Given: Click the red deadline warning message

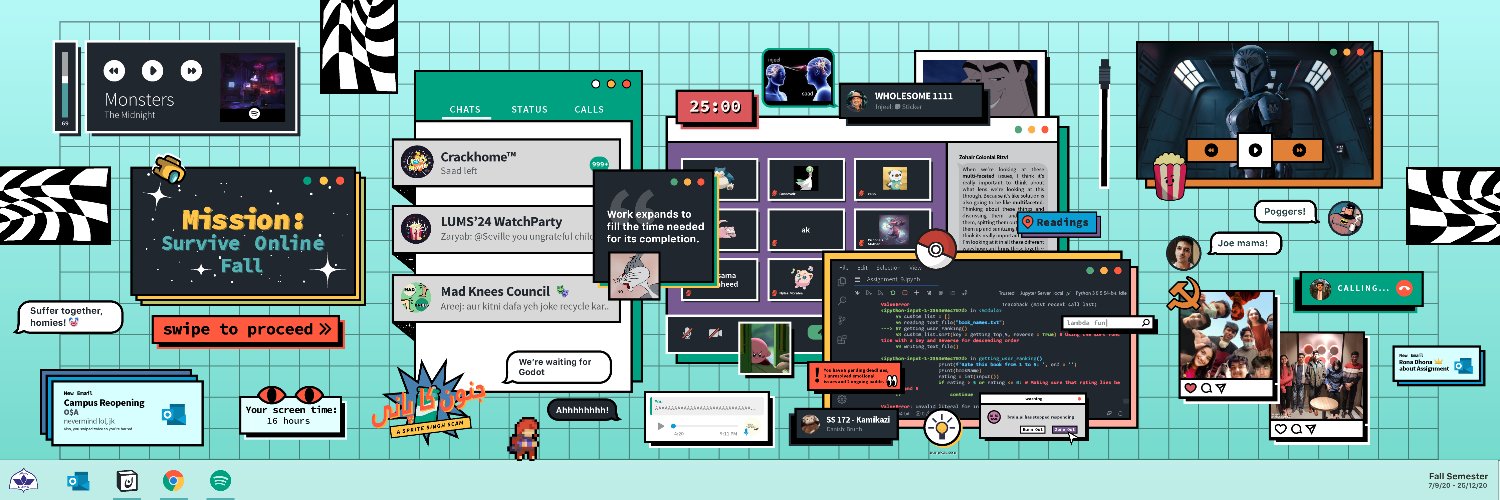Looking at the screenshot, I should (x=854, y=376).
